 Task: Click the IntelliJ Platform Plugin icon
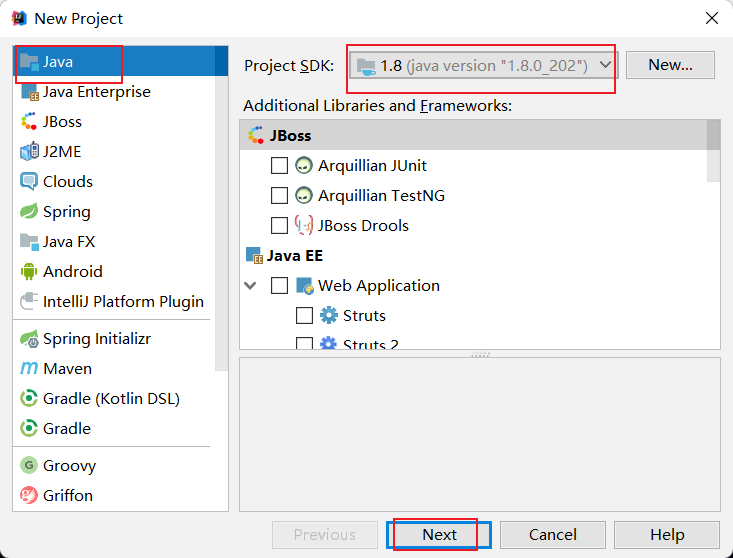29,301
